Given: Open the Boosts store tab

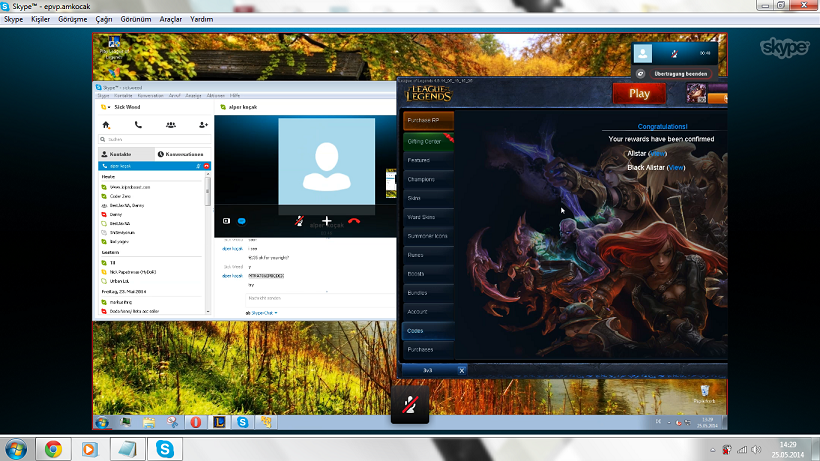Looking at the screenshot, I should pyautogui.click(x=428, y=274).
